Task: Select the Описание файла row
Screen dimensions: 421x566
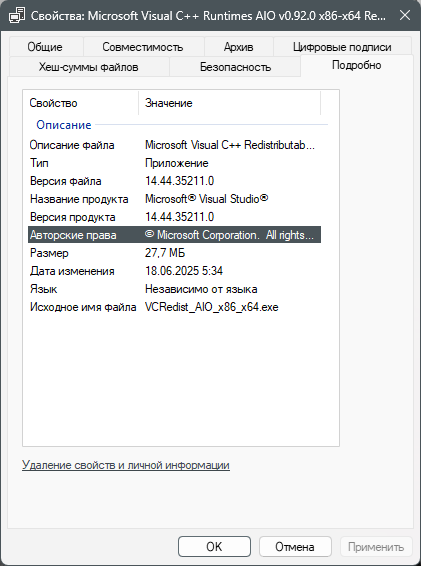Action: click(x=174, y=145)
